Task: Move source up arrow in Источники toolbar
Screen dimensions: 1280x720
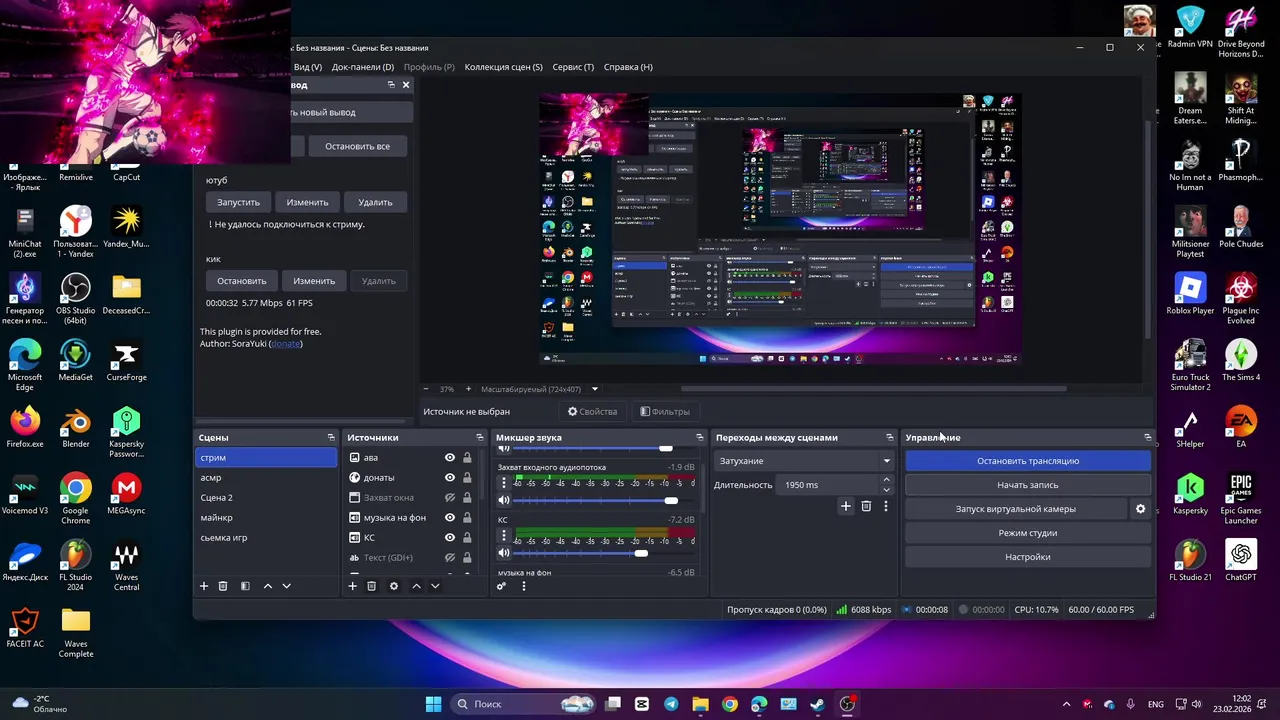Action: pyautogui.click(x=417, y=586)
